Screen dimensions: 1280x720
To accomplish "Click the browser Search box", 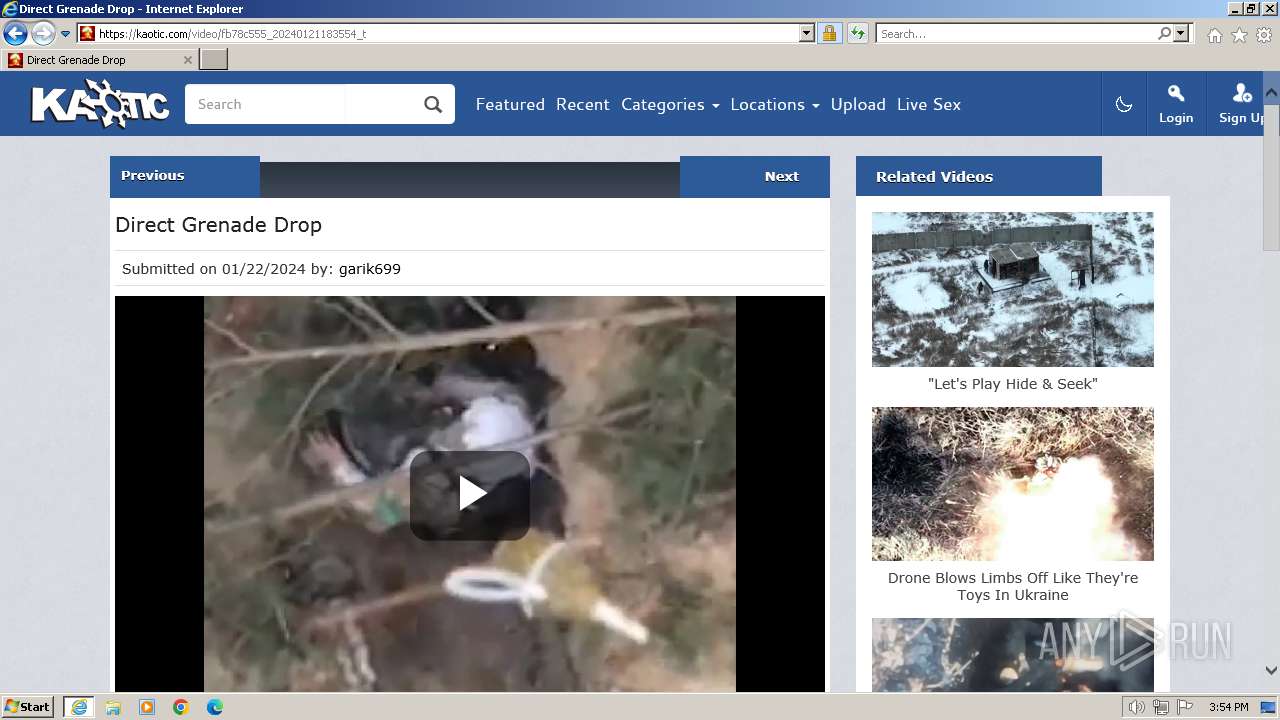I will coord(1015,33).
